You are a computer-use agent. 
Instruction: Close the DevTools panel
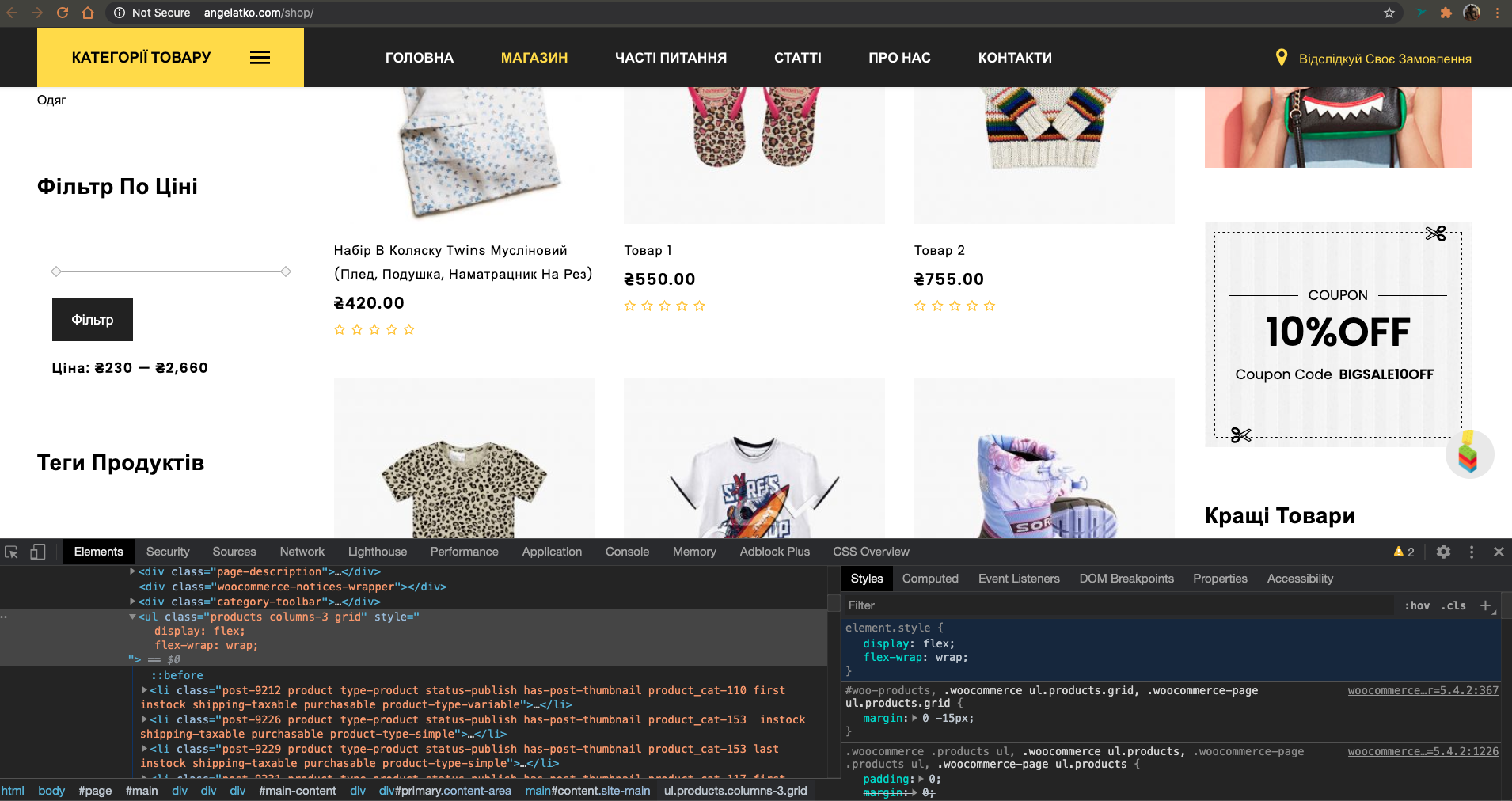[1499, 552]
